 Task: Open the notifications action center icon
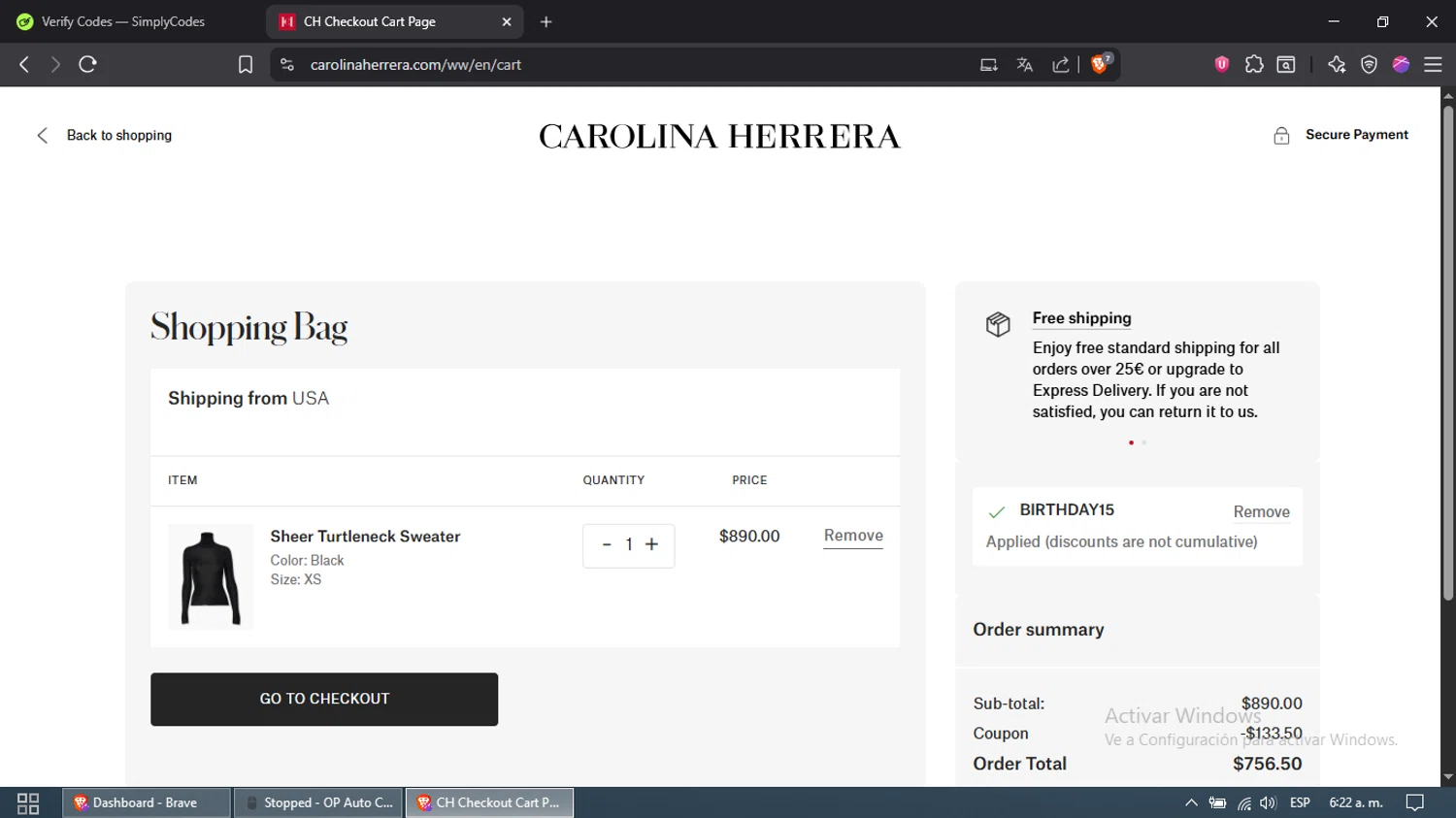[x=1415, y=803]
